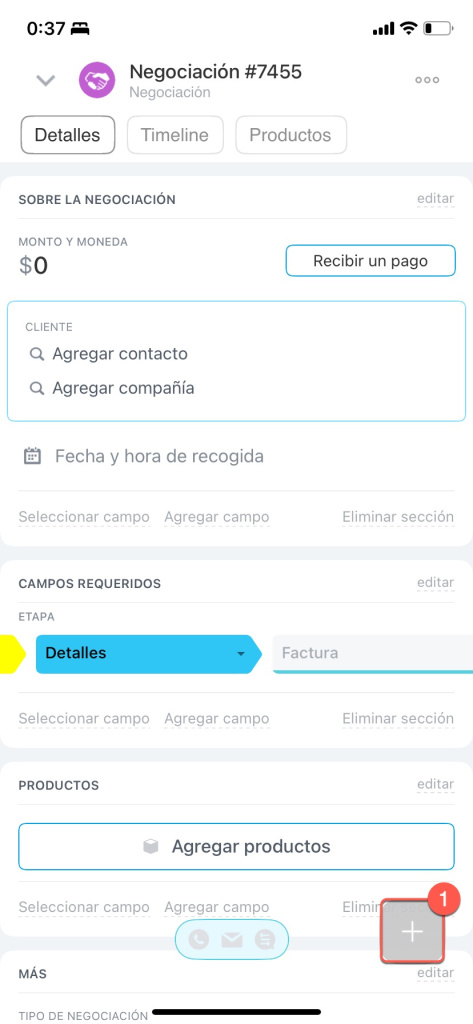Switch to the Productos tab

[291, 135]
